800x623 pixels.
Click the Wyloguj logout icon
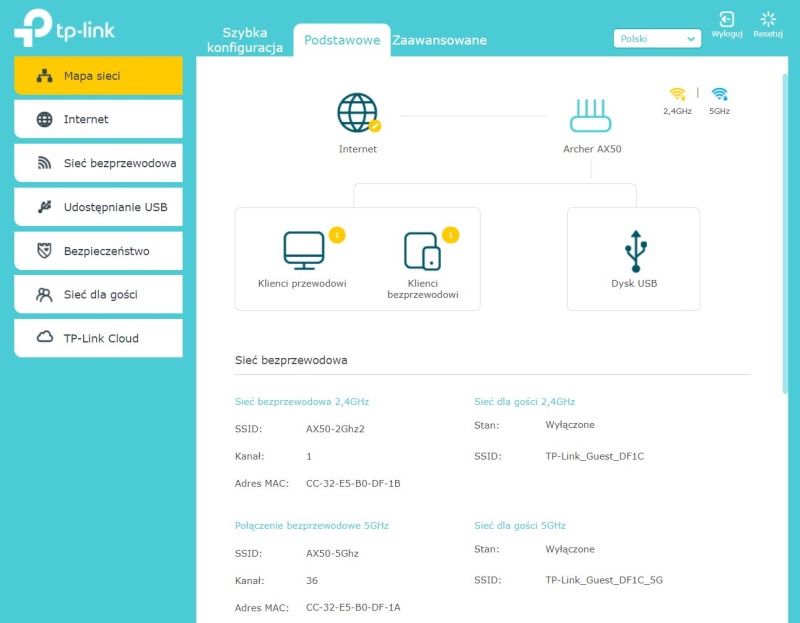[x=727, y=19]
